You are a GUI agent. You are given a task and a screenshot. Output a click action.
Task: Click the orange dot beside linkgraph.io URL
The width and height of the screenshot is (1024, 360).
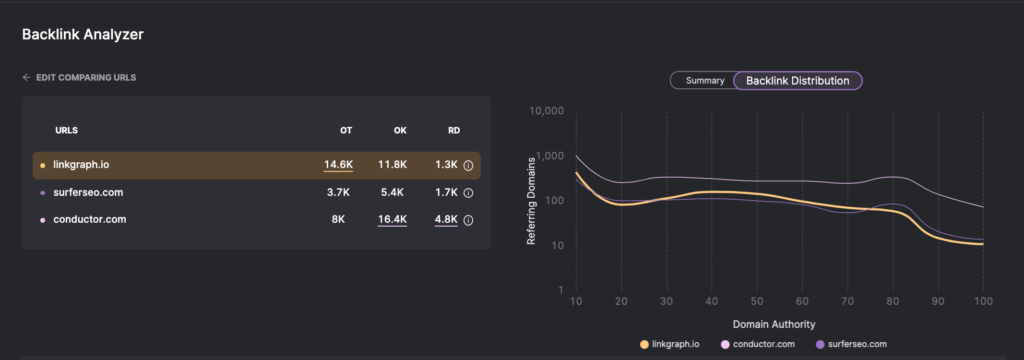(43, 166)
